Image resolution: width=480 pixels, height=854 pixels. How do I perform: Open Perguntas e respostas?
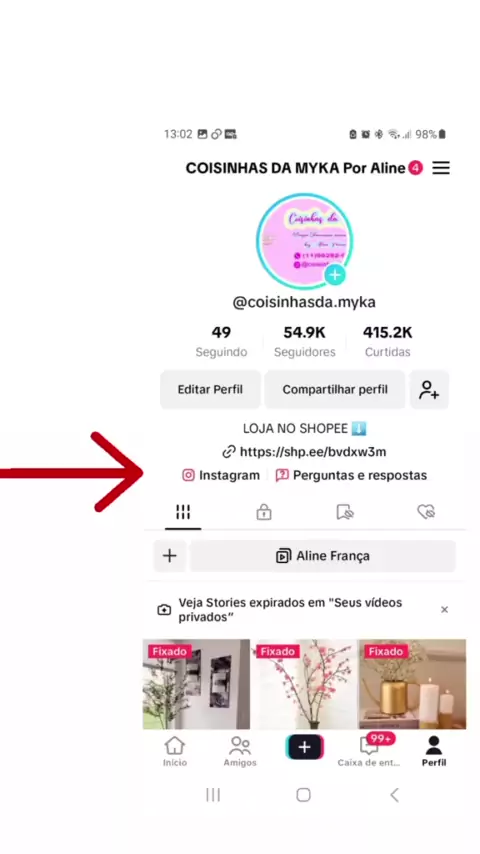pyautogui.click(x=351, y=475)
